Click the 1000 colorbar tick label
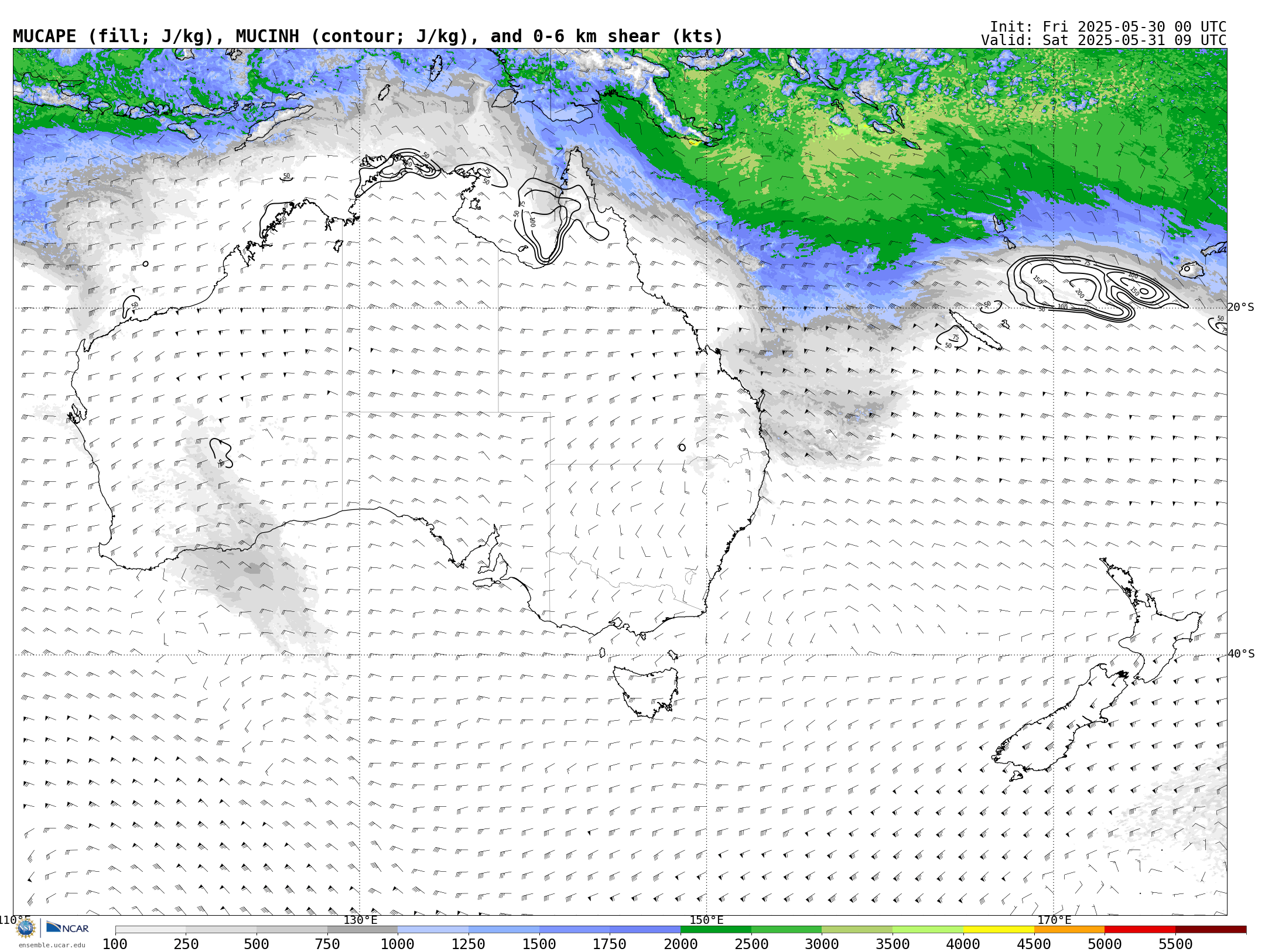The height and width of the screenshot is (952, 1265). pyautogui.click(x=398, y=944)
